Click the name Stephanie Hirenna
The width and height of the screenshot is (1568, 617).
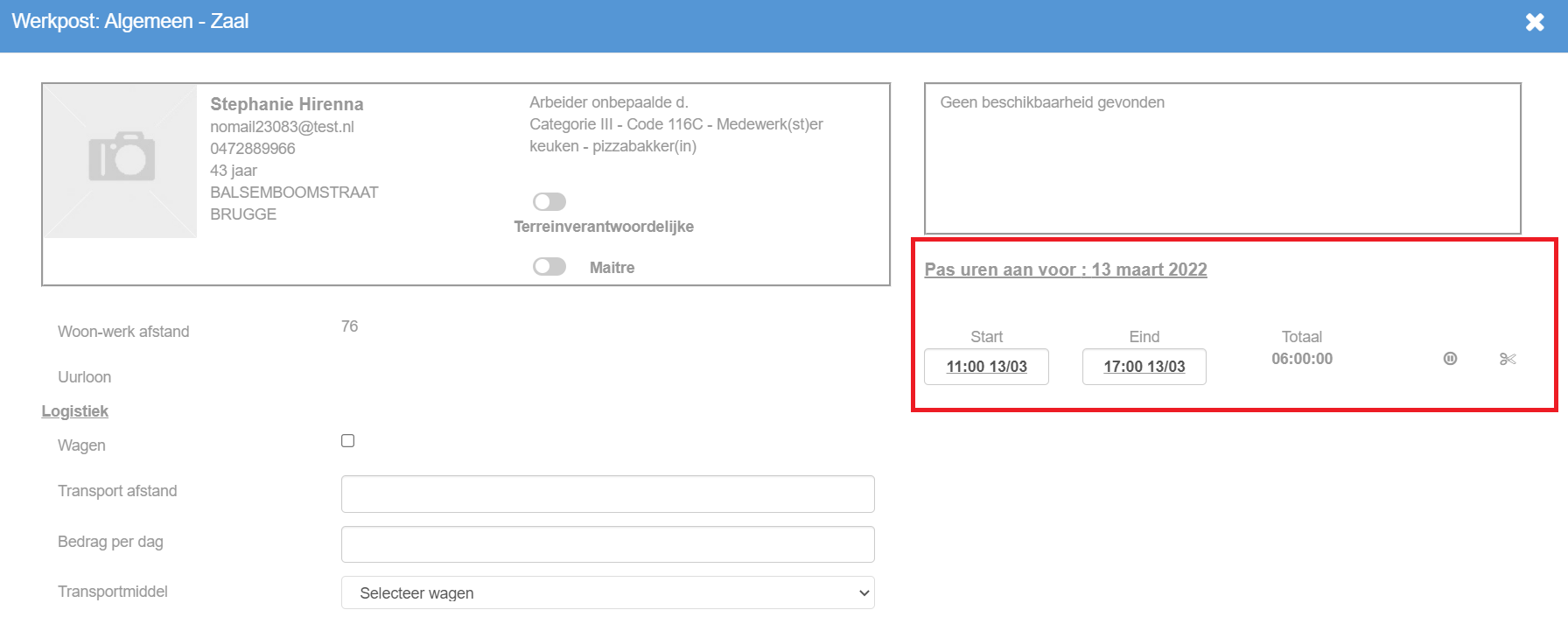click(x=287, y=104)
